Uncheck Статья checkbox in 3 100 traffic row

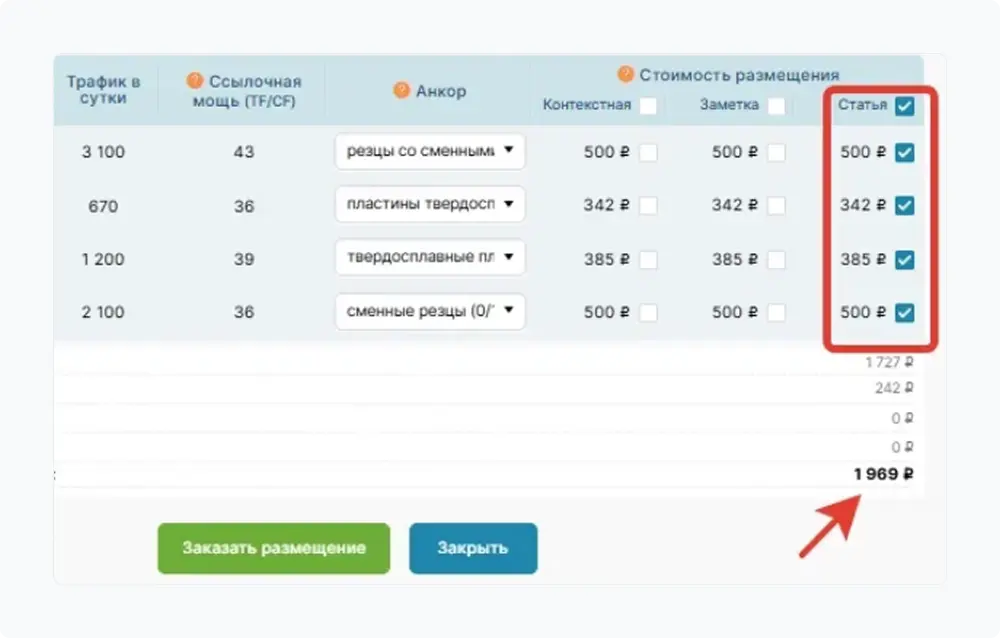(904, 153)
